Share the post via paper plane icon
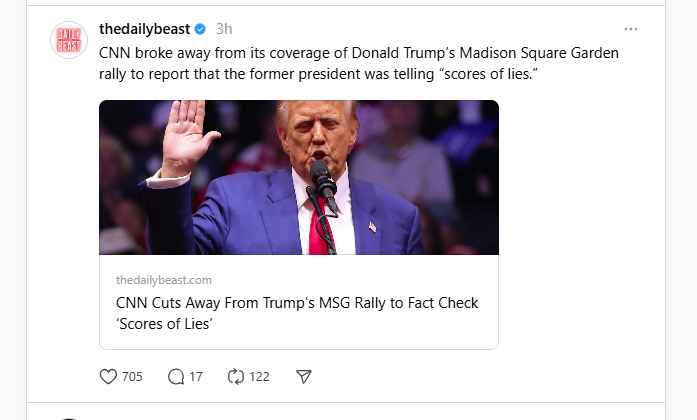The height and width of the screenshot is (420, 697). 304,377
